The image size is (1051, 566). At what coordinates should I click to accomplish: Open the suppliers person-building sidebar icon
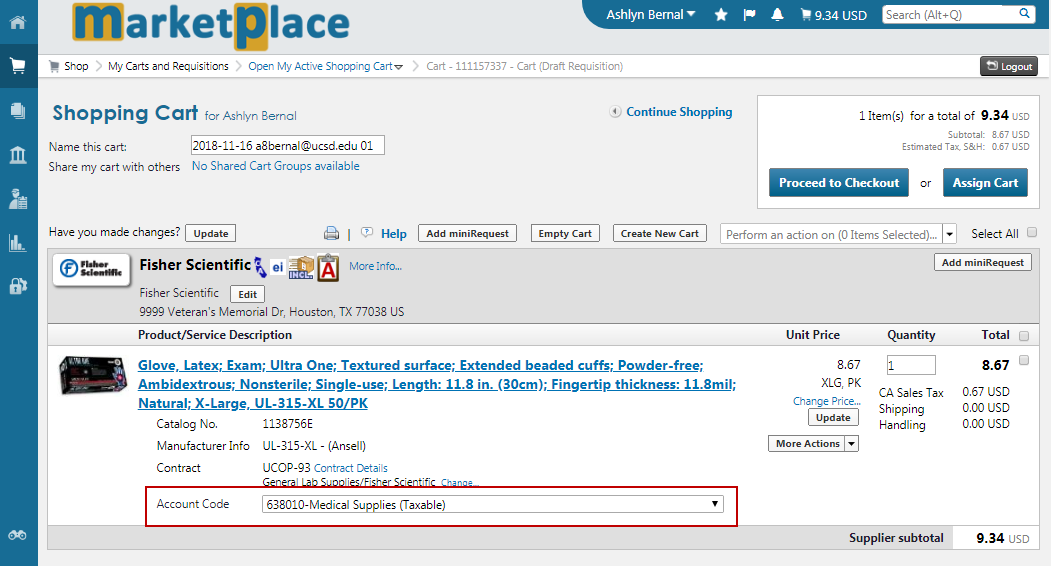click(x=18, y=199)
